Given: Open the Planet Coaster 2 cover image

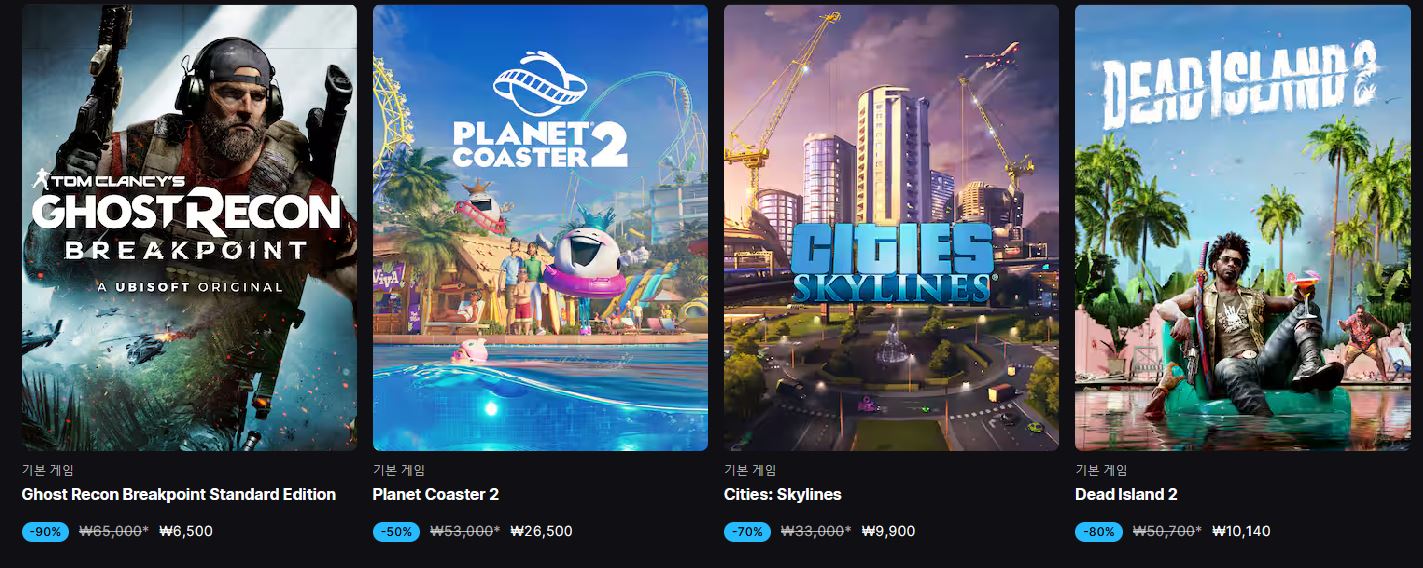Looking at the screenshot, I should 540,228.
